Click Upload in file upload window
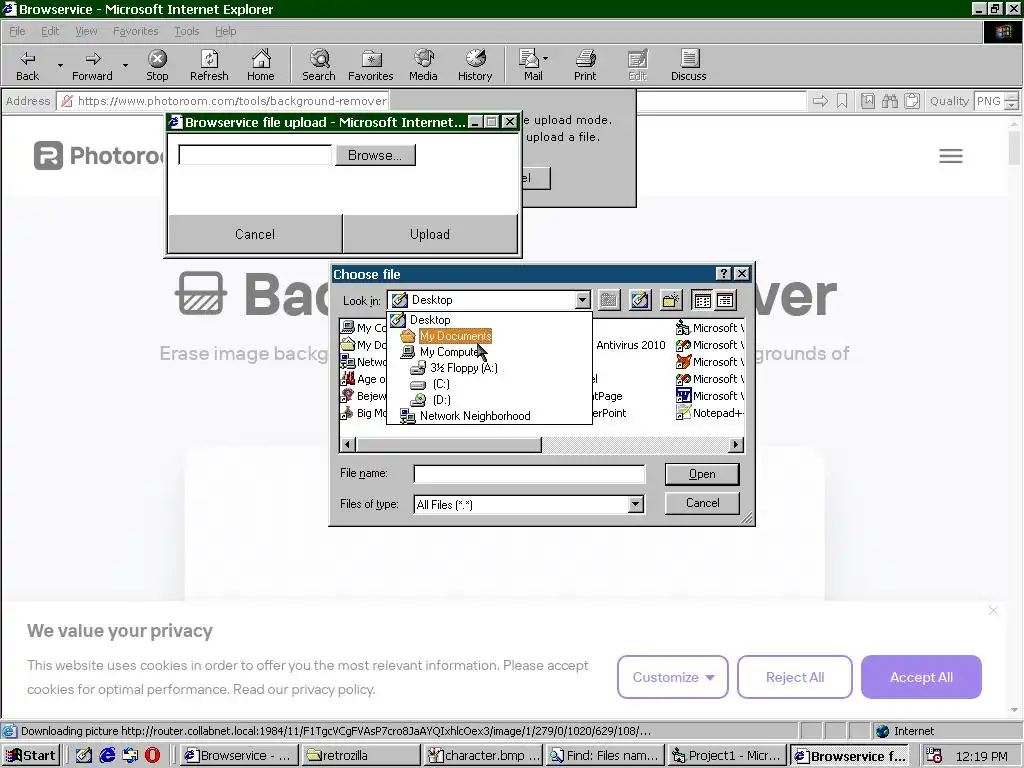1024x768 pixels. 430,234
